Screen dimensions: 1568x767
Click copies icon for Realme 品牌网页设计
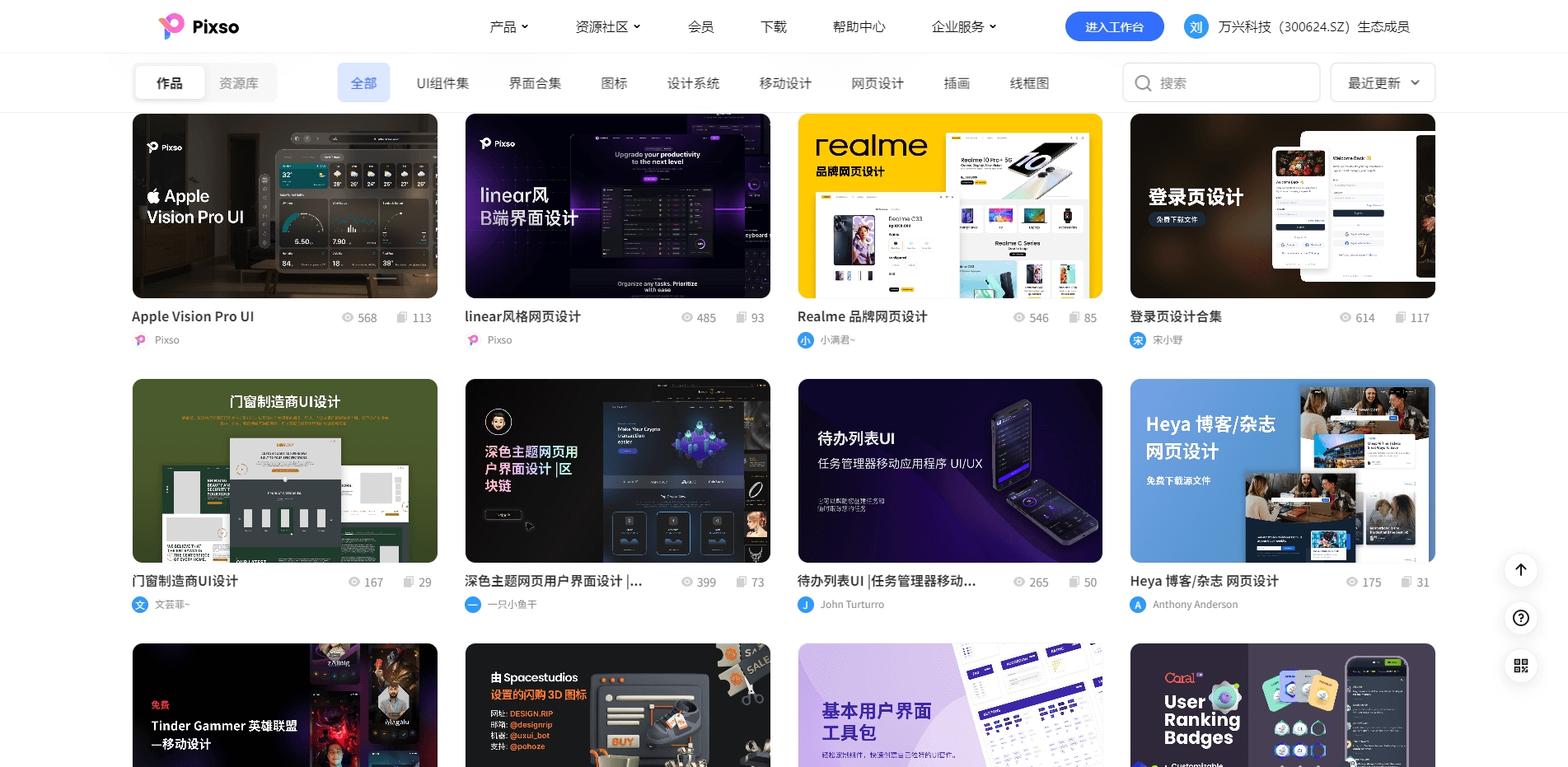(x=1074, y=317)
